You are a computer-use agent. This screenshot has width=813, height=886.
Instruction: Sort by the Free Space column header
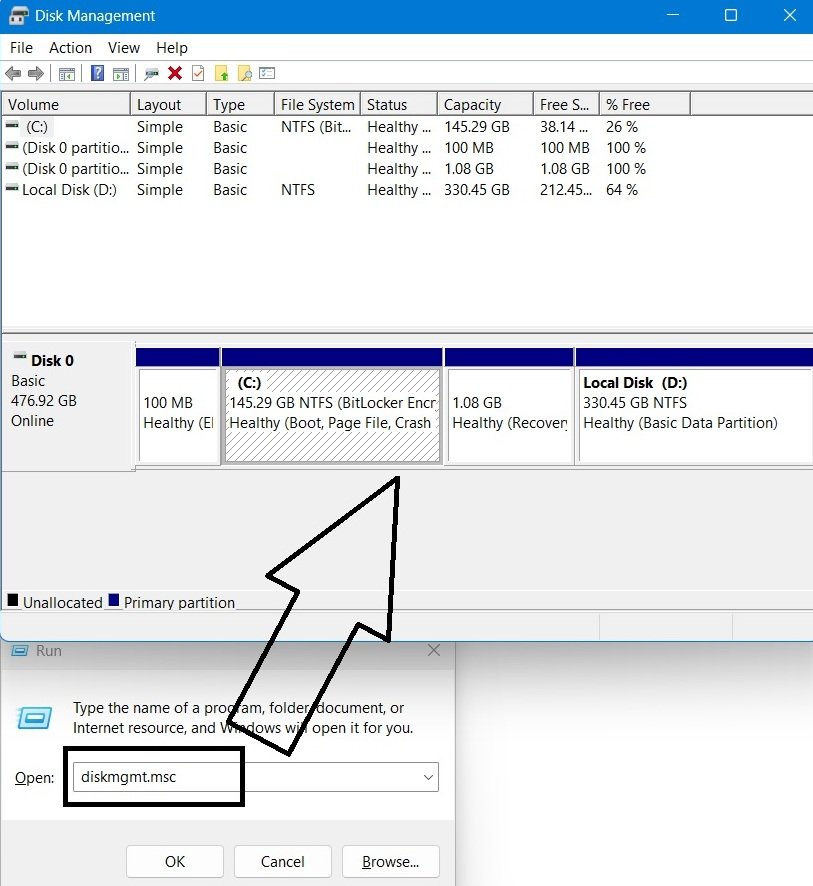click(x=566, y=105)
